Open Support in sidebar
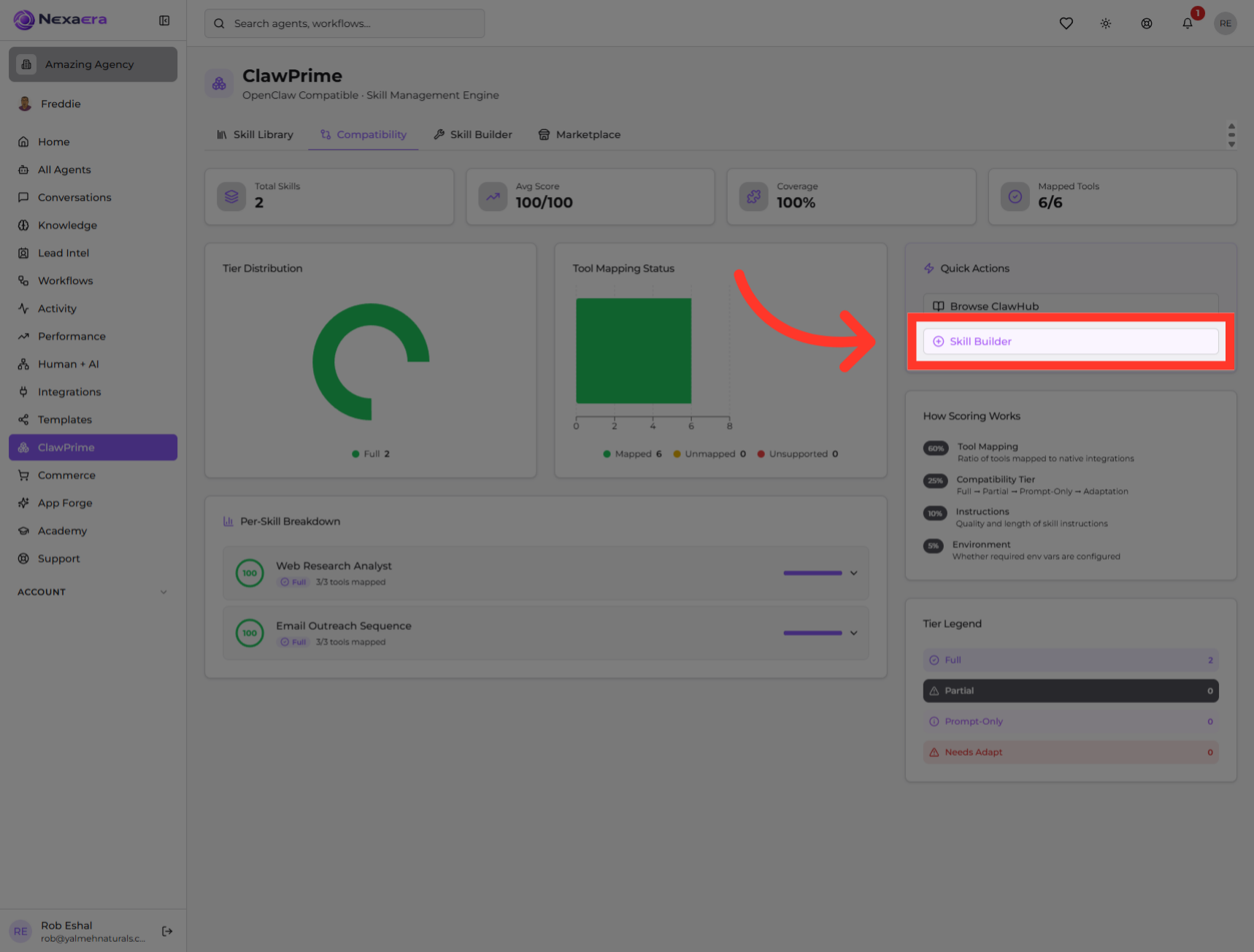This screenshot has height=952, width=1254. [93, 558]
